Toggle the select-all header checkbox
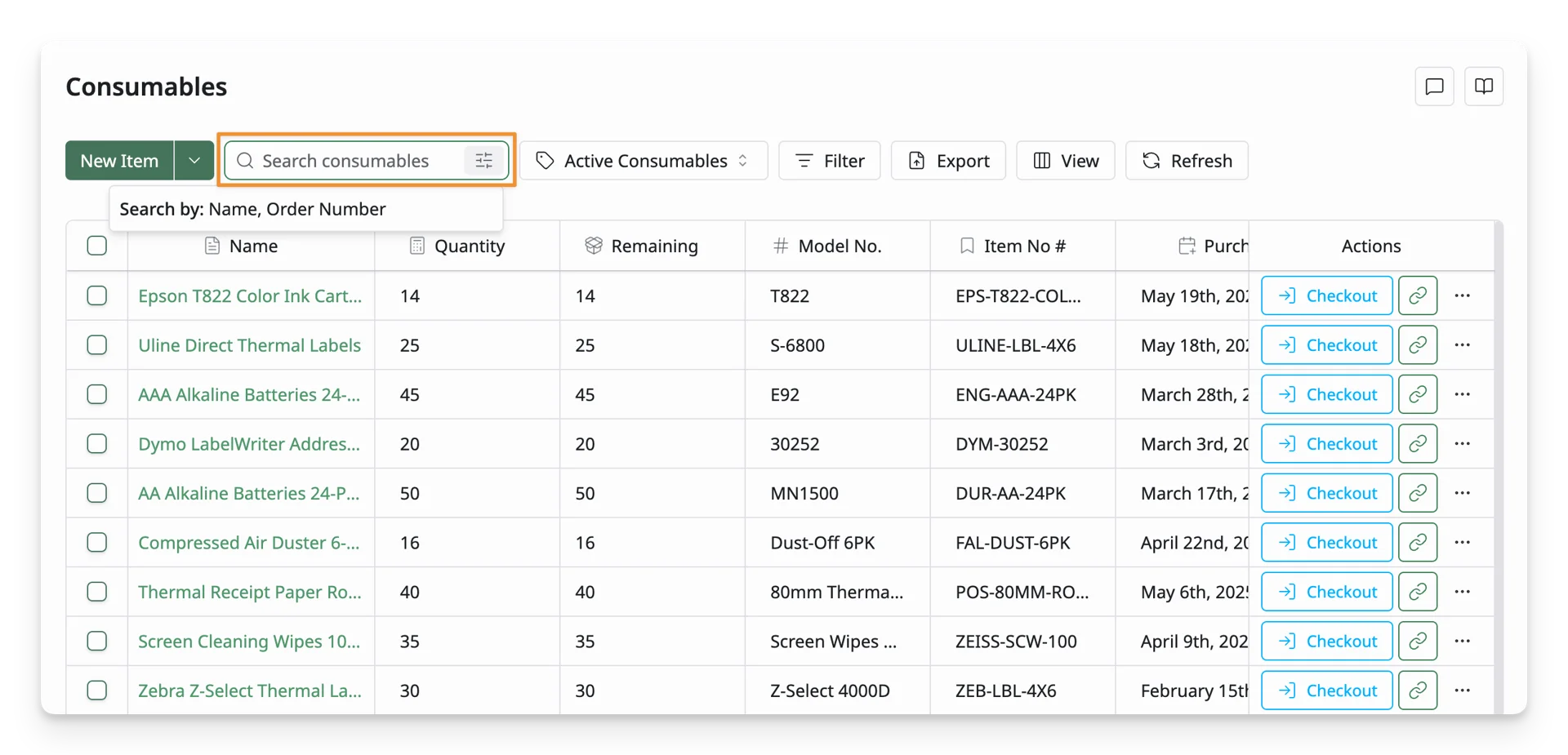This screenshot has height=755, width=1568. click(x=97, y=246)
